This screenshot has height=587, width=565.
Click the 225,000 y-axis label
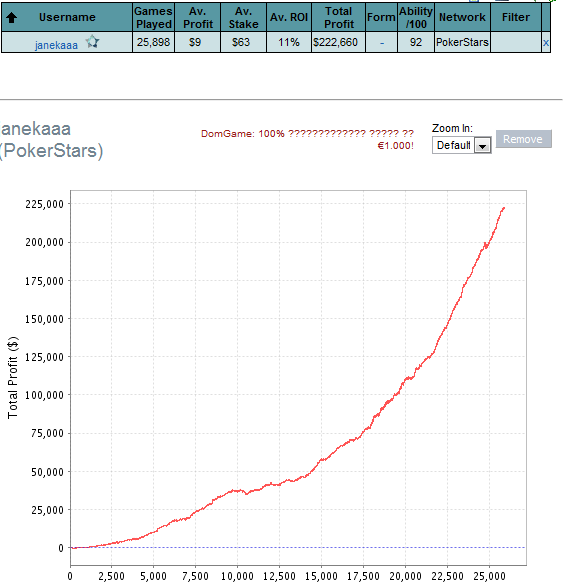(x=45, y=204)
